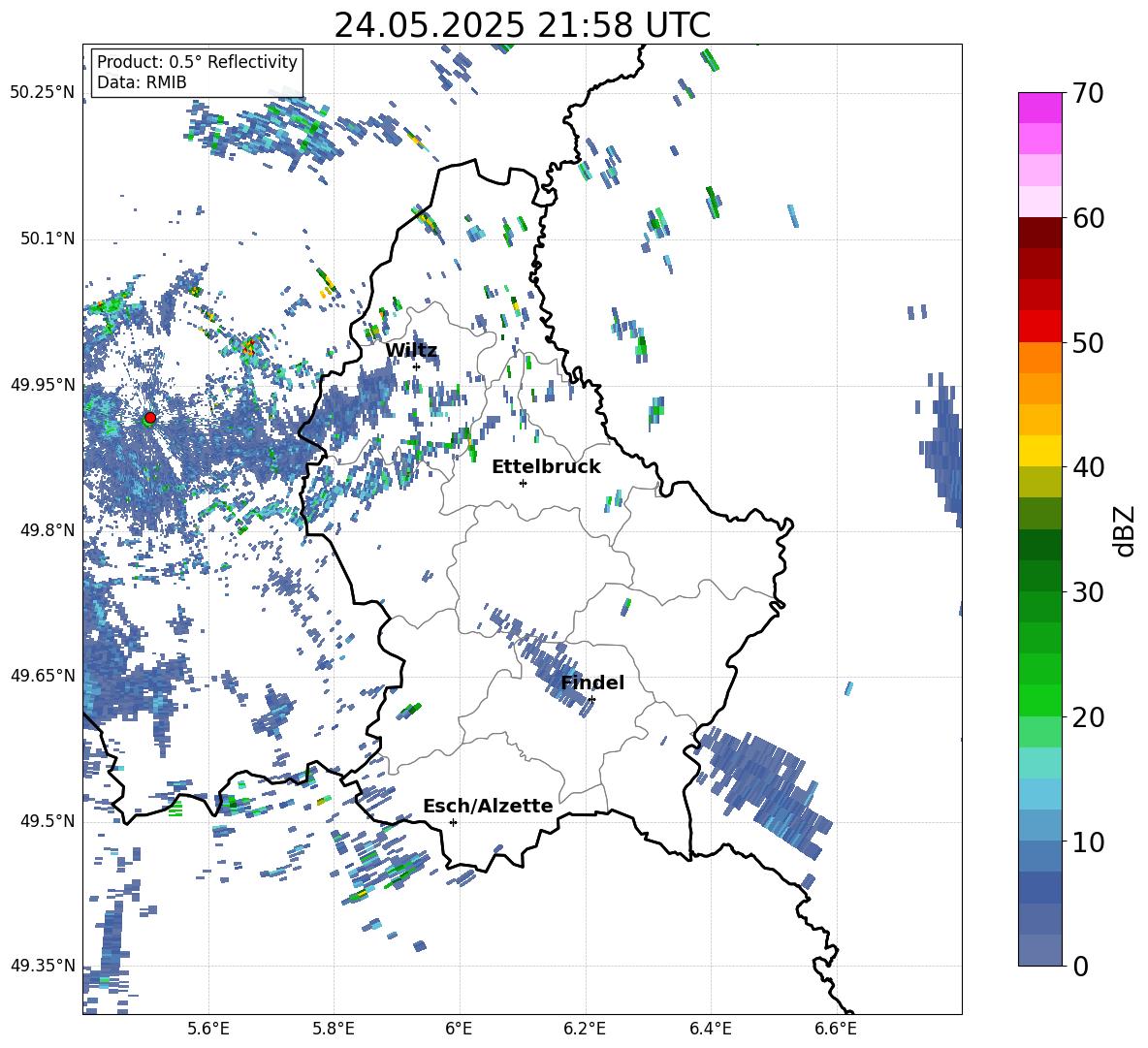Click the colorbar tick label 20
This screenshot has width=1148, height=1048.
tap(1088, 716)
